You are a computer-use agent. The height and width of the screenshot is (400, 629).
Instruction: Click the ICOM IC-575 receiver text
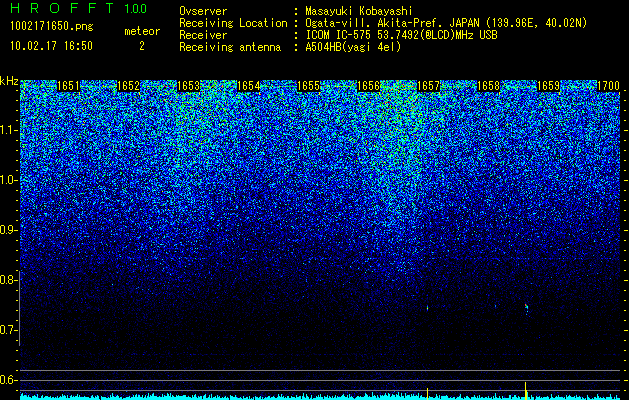click(x=401, y=35)
